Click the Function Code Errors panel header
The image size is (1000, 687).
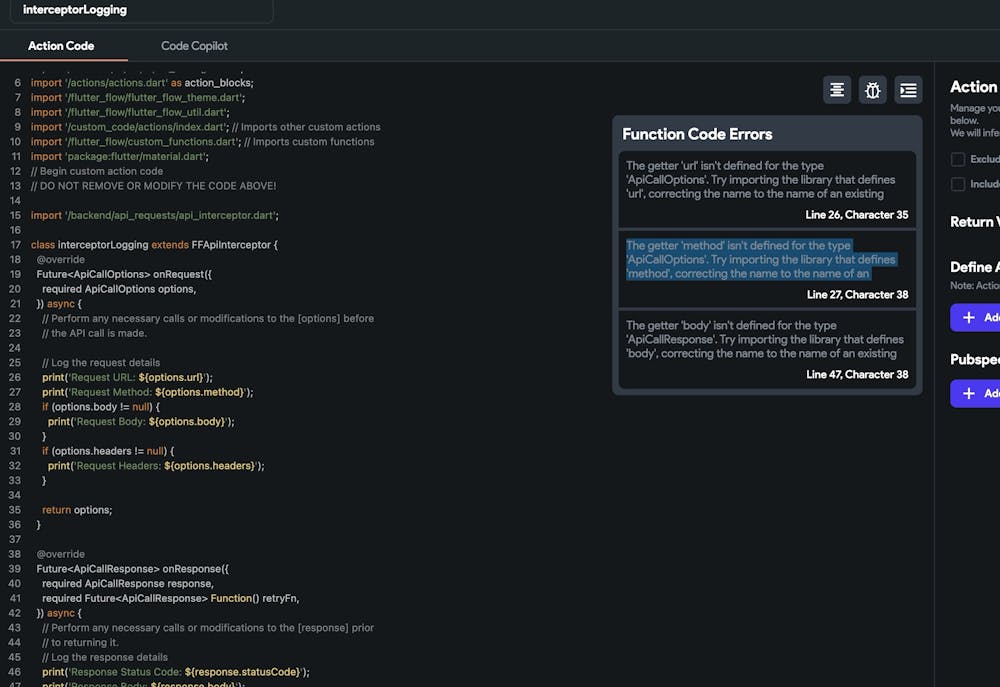pyautogui.click(x=700, y=133)
